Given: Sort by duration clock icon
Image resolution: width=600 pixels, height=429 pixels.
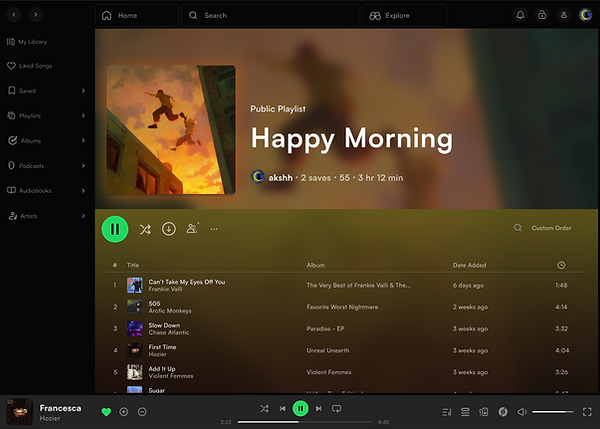Looking at the screenshot, I should [x=561, y=265].
